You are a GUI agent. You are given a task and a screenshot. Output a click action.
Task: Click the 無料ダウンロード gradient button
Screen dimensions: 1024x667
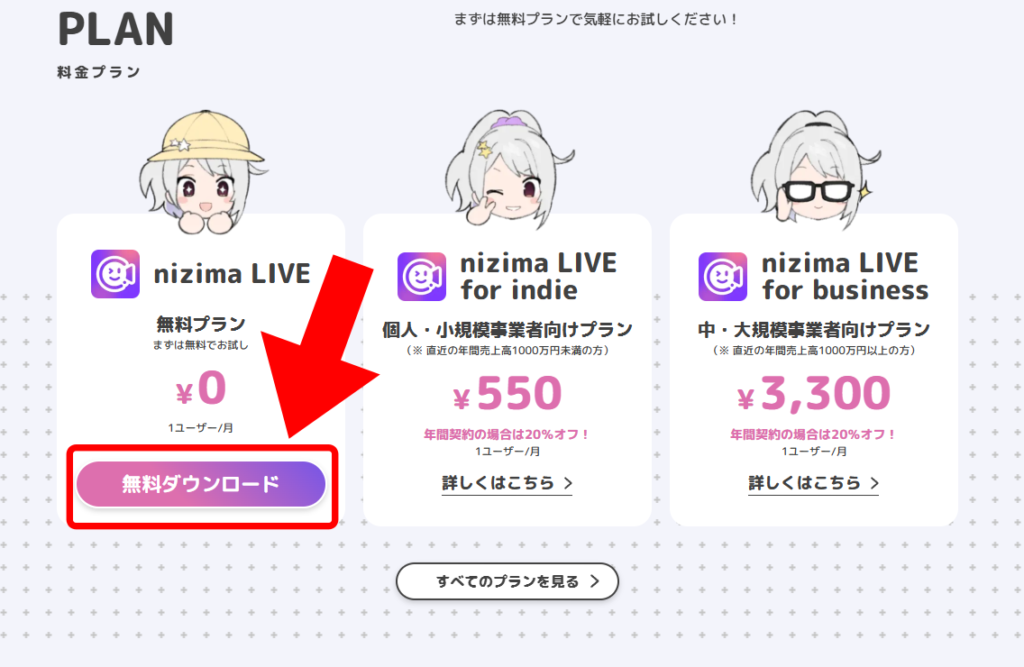pyautogui.click(x=201, y=484)
